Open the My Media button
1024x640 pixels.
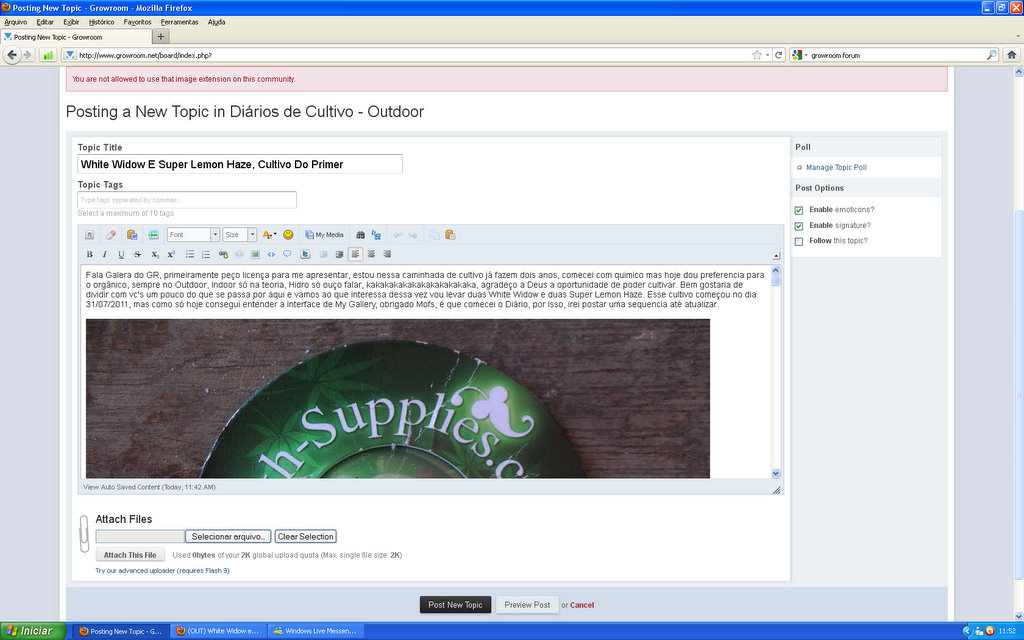(324, 234)
